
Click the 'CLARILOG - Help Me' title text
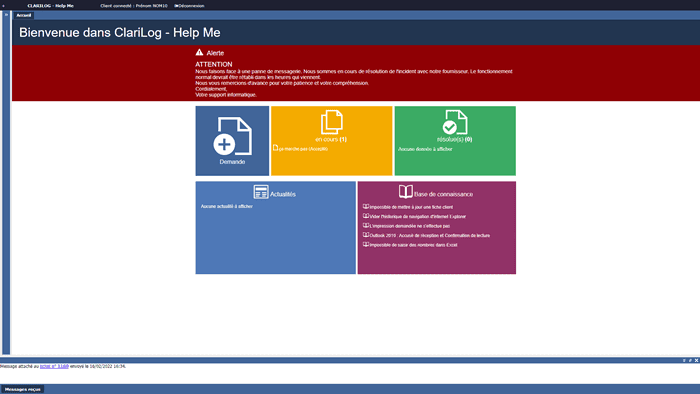(x=50, y=6)
